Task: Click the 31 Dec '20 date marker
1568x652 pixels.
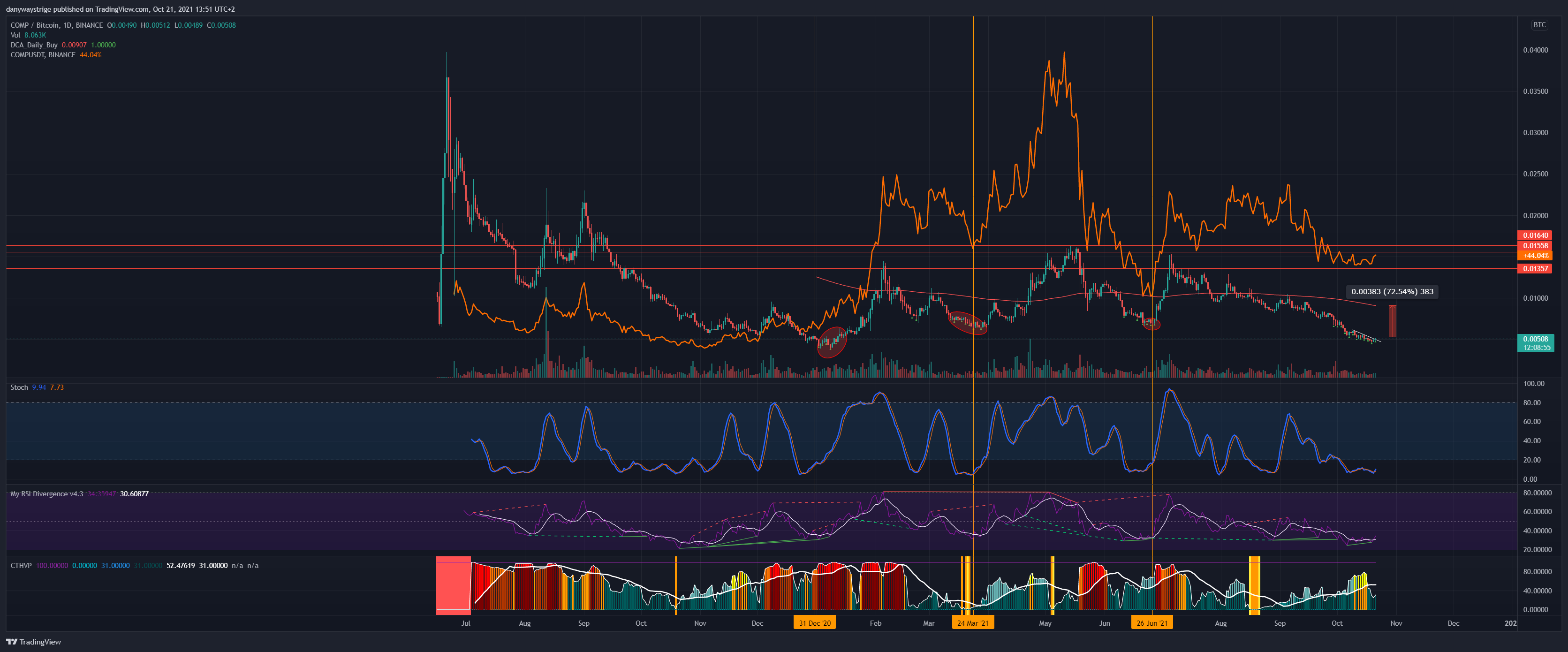Action: point(814,623)
